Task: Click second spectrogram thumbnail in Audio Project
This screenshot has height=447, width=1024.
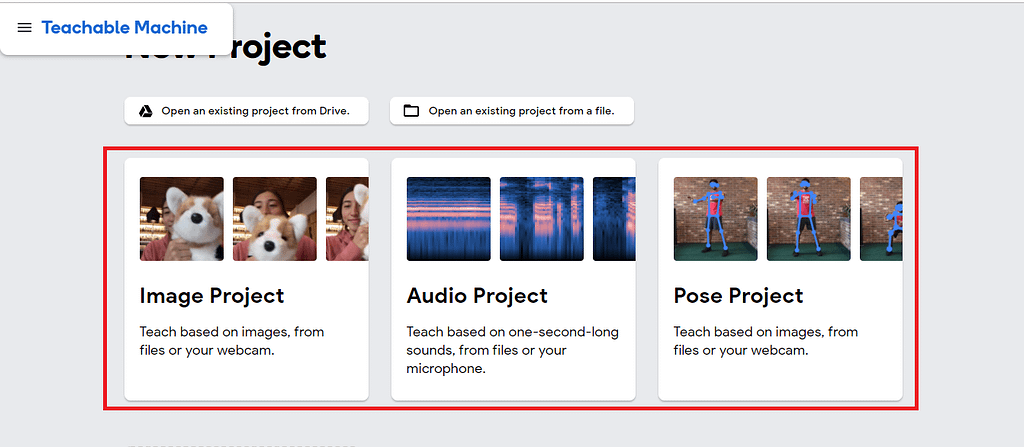Action: pos(541,219)
